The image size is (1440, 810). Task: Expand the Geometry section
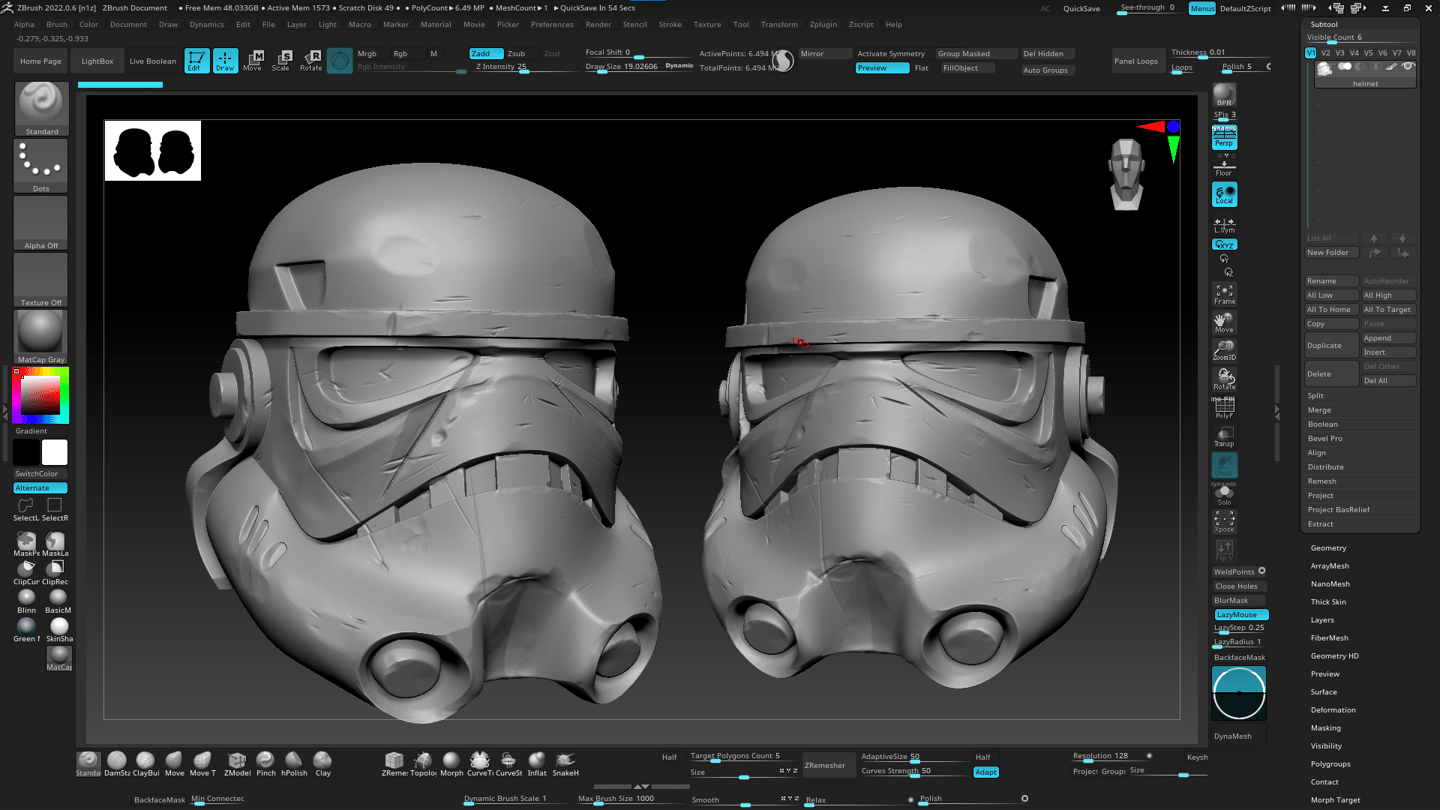[1328, 548]
